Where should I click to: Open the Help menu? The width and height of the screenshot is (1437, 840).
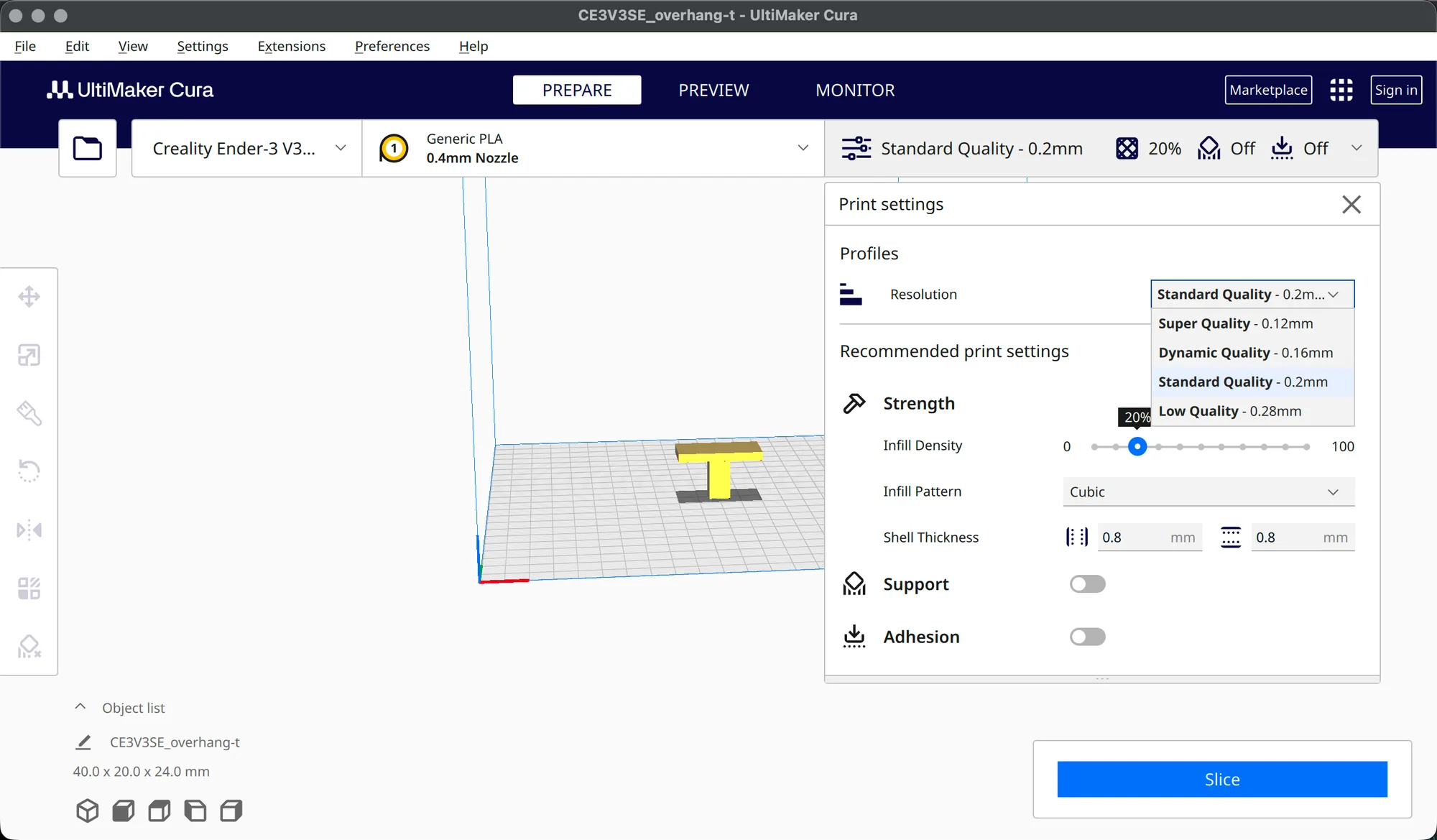point(473,46)
